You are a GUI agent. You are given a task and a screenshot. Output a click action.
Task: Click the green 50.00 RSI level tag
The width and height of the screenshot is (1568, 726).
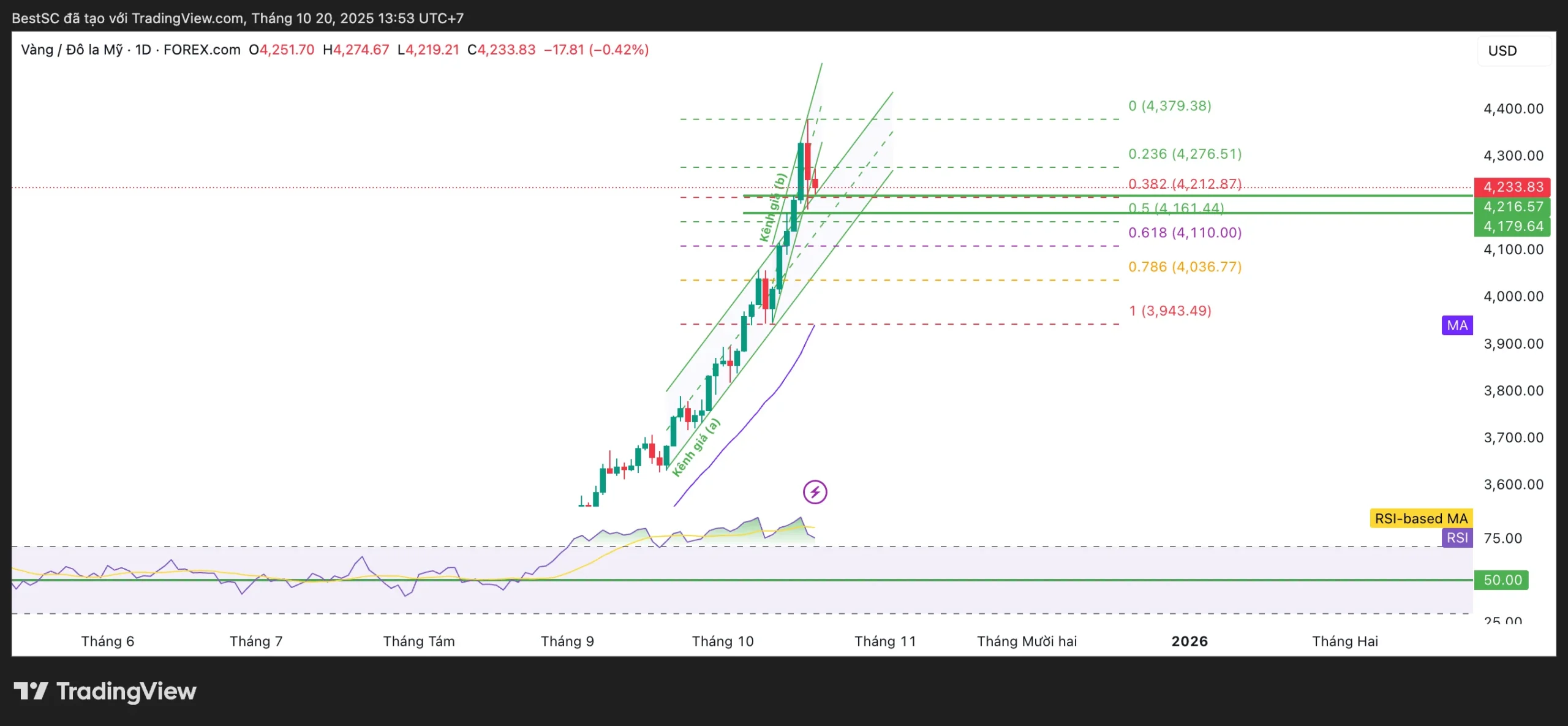[x=1502, y=580]
